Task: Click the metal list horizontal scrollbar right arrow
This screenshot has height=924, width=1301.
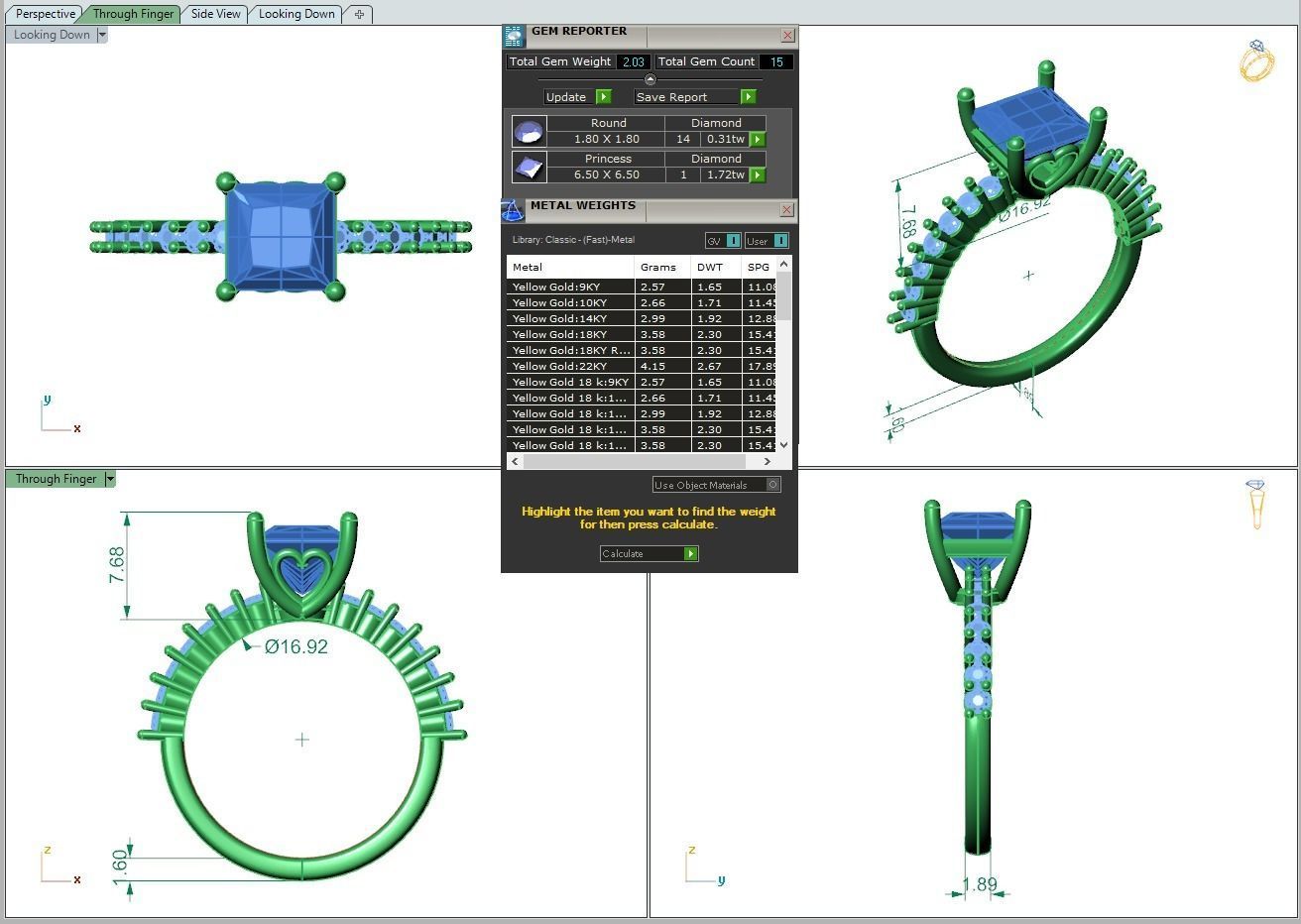Action: [767, 461]
